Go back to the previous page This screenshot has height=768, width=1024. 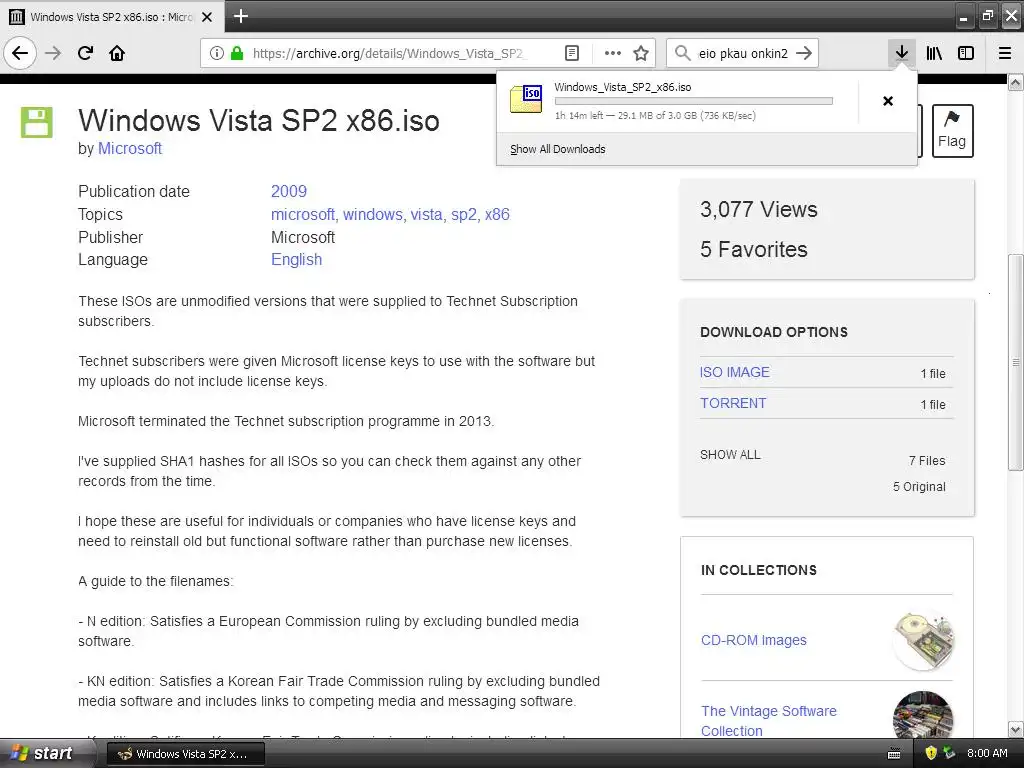pyautogui.click(x=20, y=53)
